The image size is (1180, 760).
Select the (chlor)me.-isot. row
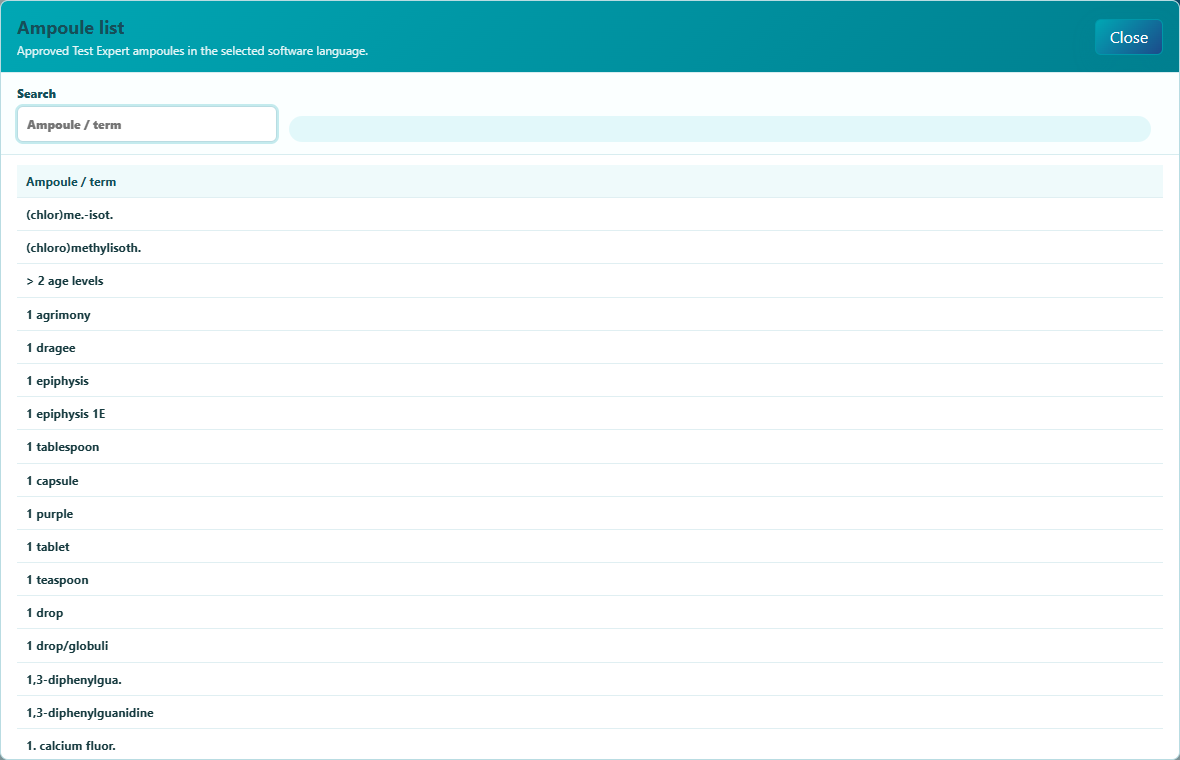click(x=589, y=214)
